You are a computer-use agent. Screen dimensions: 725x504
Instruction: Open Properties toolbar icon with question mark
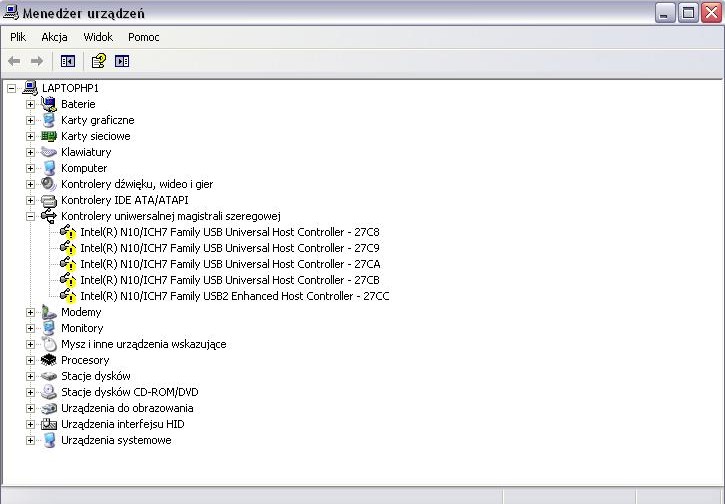pos(98,61)
